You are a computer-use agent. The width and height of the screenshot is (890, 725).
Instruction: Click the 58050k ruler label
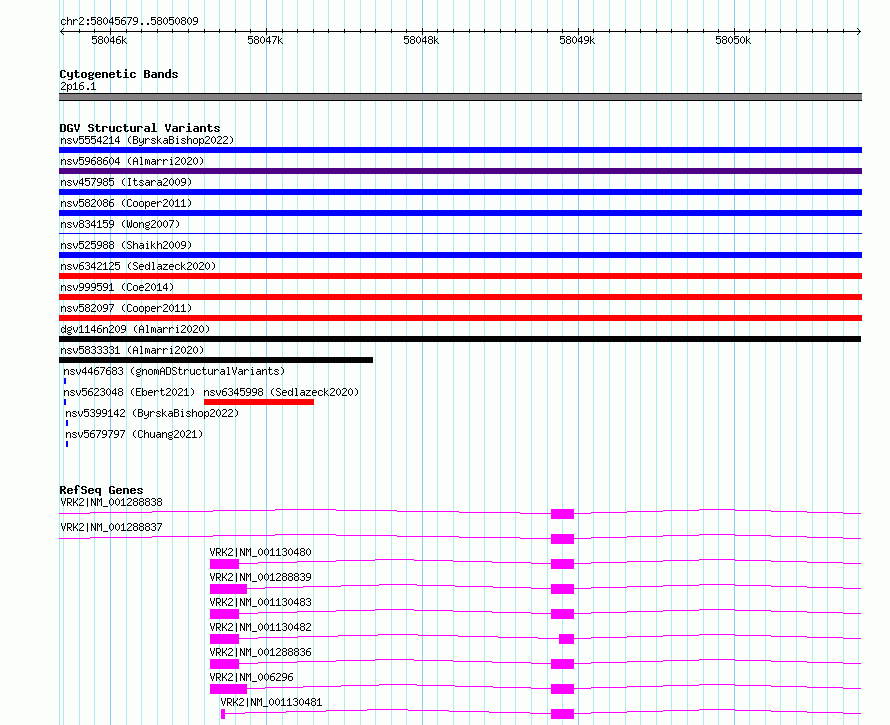coord(733,40)
